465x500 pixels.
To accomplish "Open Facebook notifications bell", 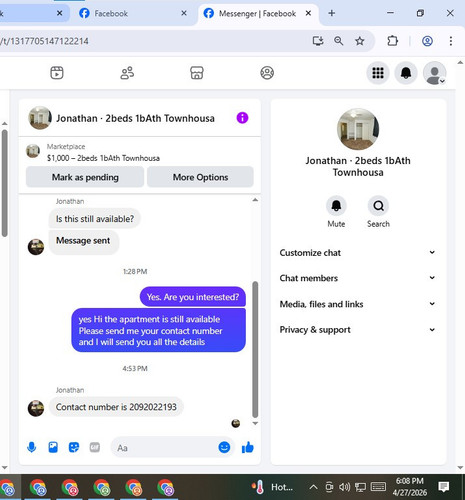I will point(406,73).
